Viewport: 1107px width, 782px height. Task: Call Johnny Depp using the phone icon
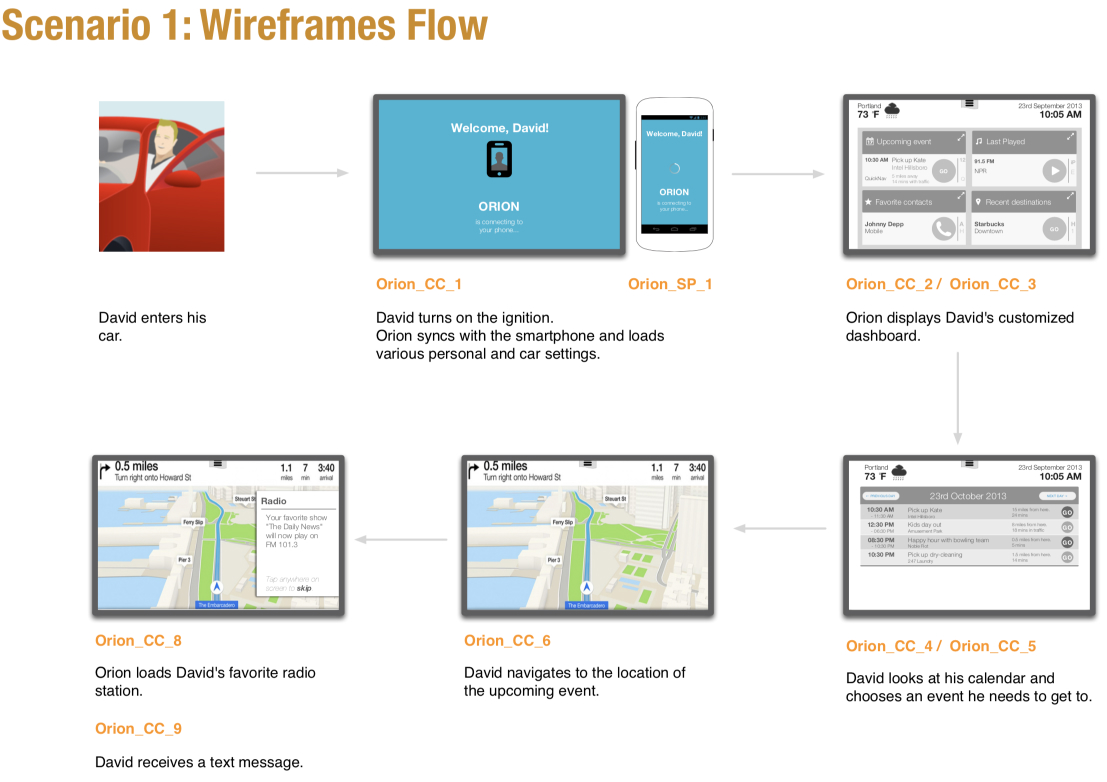[943, 229]
